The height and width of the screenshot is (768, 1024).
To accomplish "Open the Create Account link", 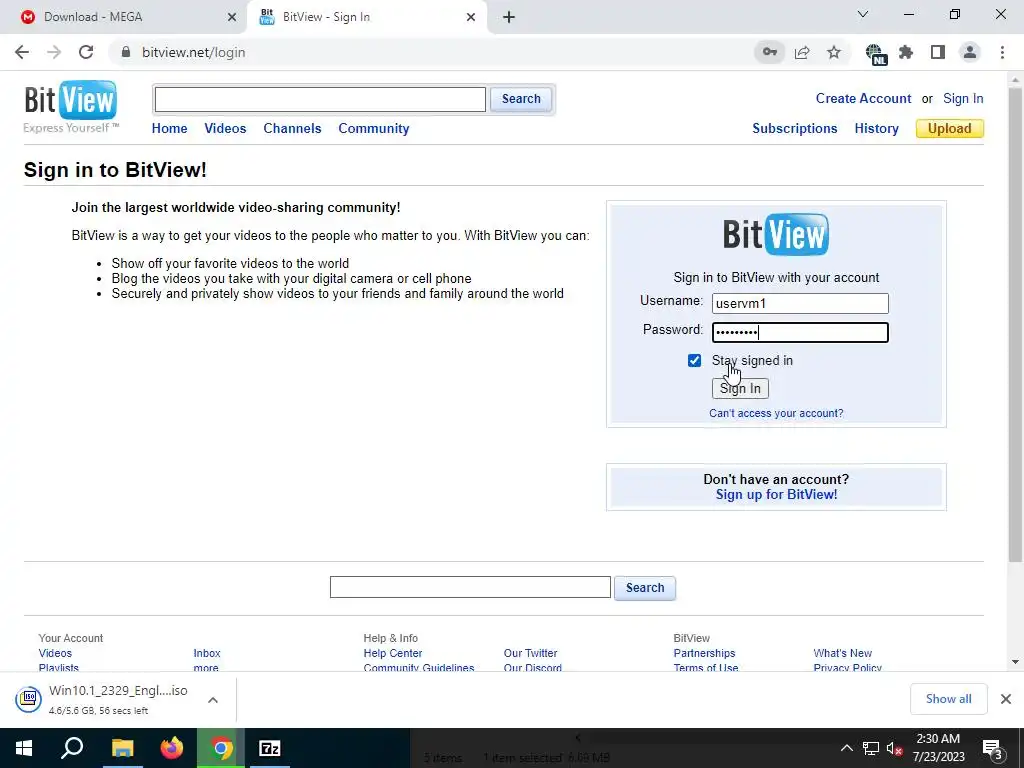I will (863, 99).
